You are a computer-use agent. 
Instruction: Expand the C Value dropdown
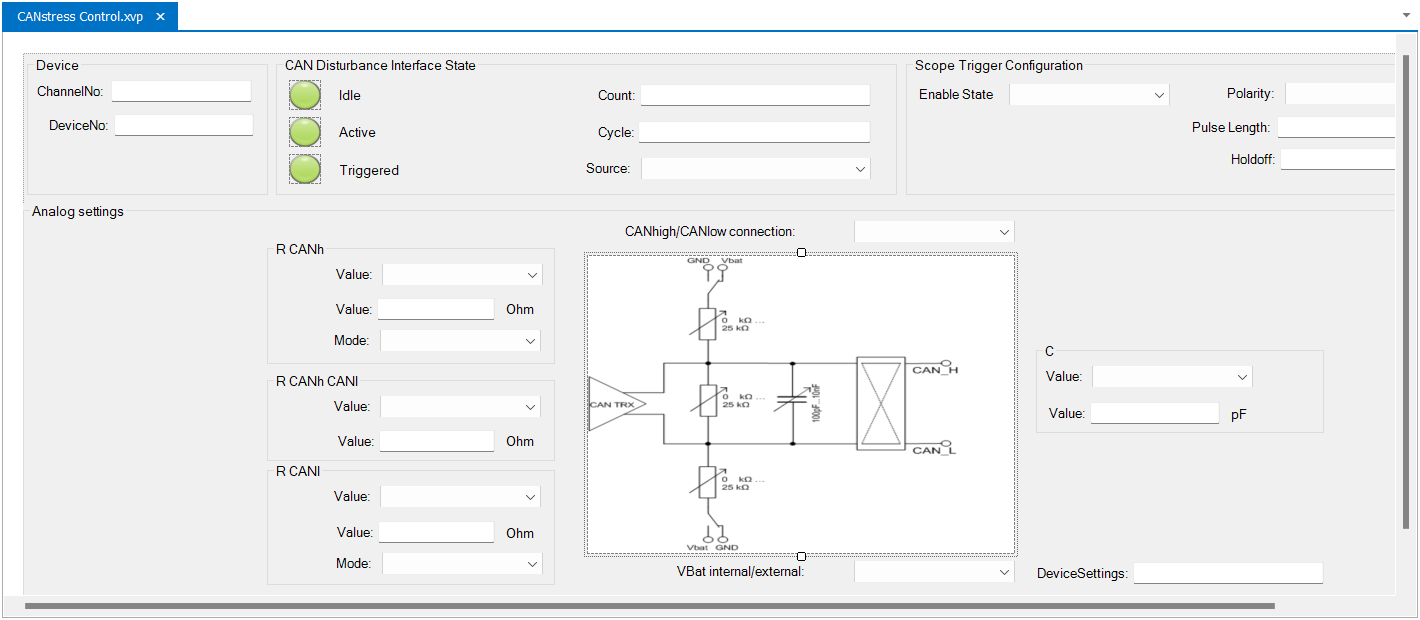coord(1172,377)
